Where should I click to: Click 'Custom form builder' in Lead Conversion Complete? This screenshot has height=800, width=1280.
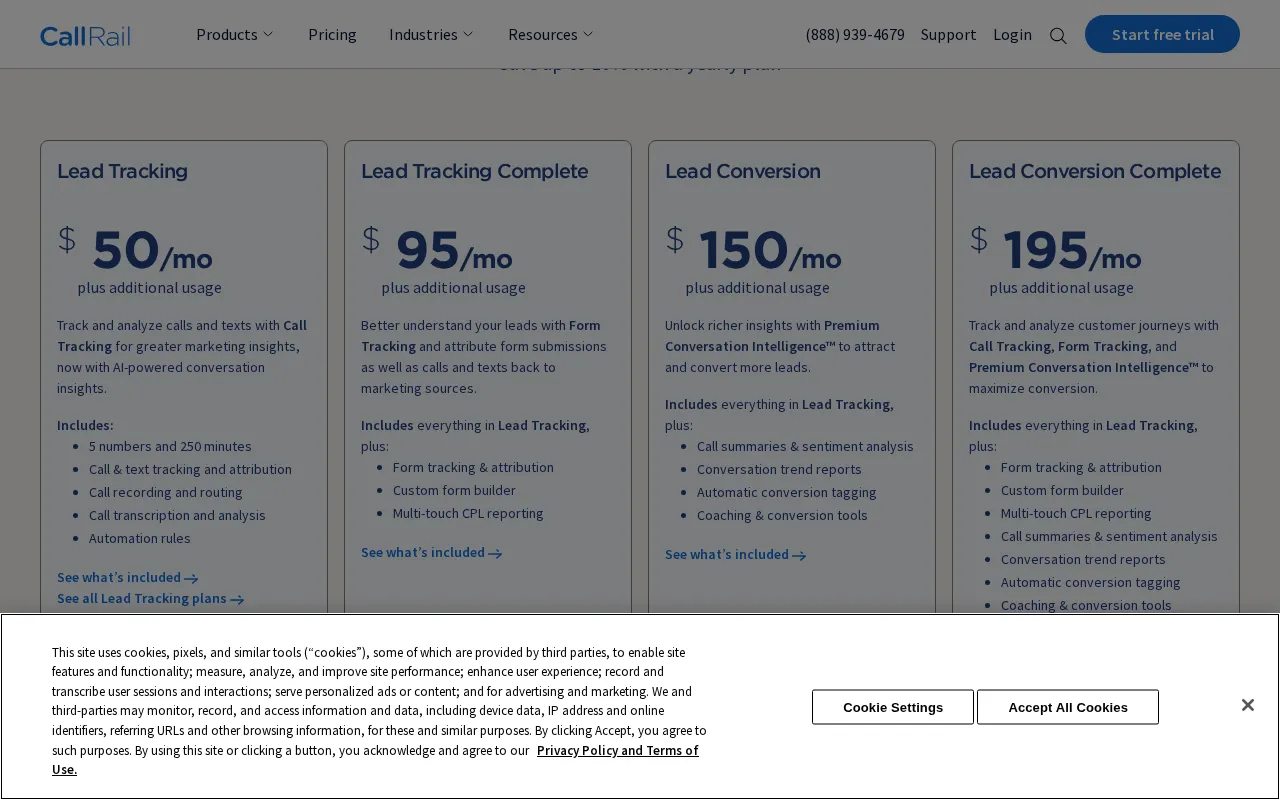coord(1062,490)
